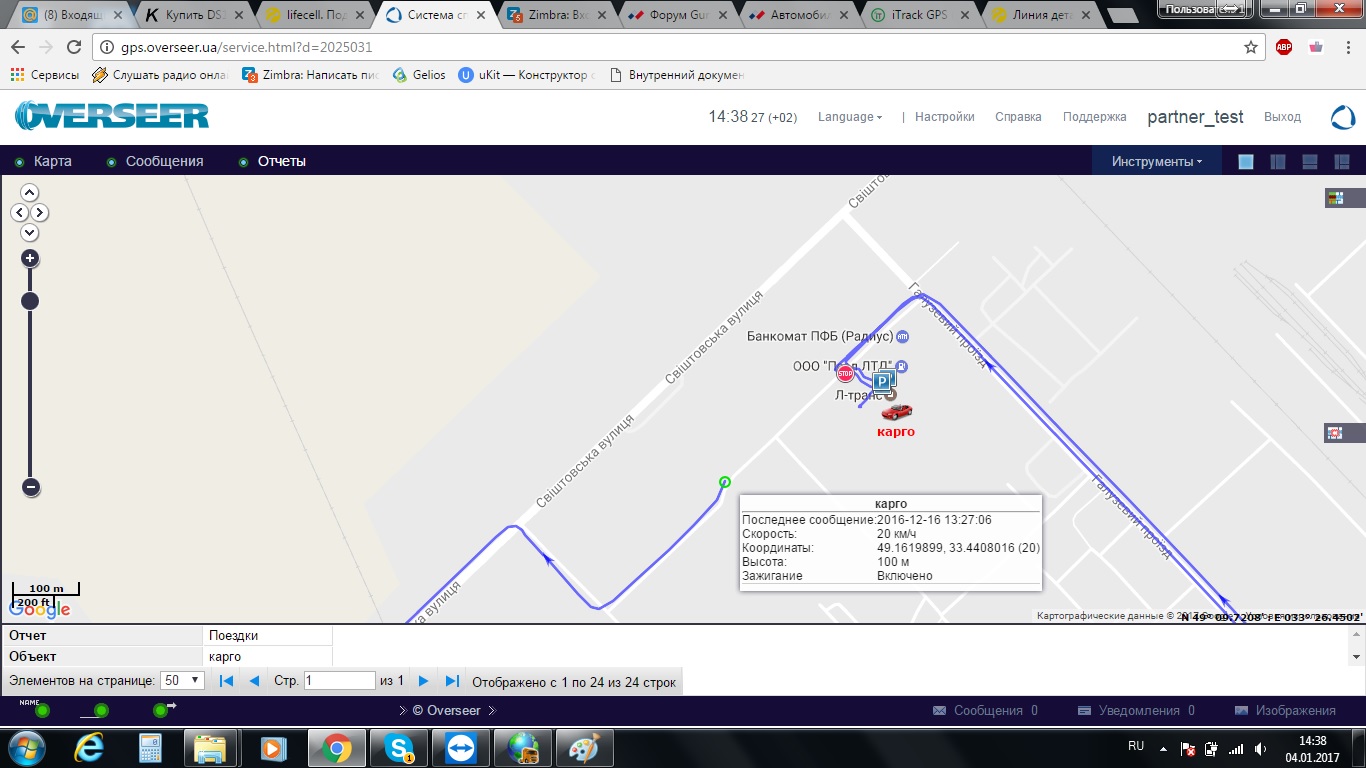
Task: Open the Инструменты dropdown
Action: (1157, 162)
